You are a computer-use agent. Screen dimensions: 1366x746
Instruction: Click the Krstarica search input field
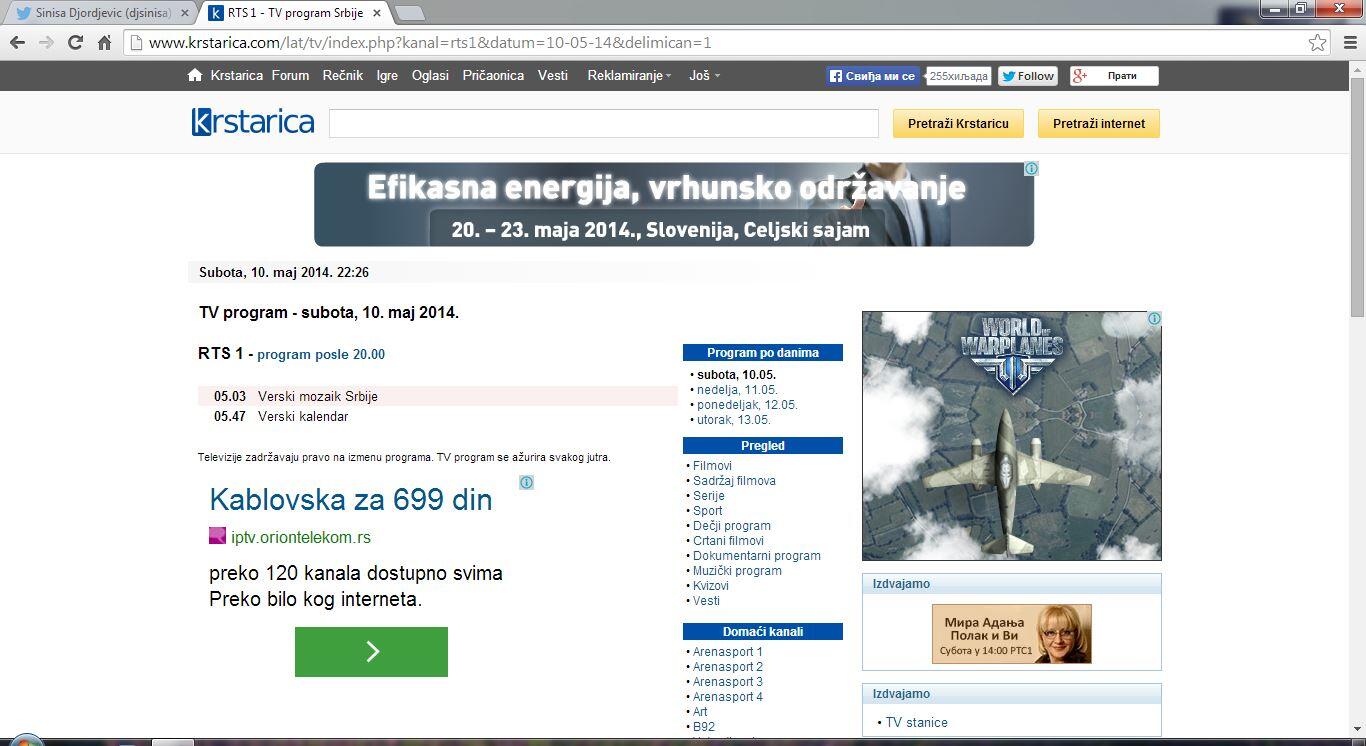(603, 123)
